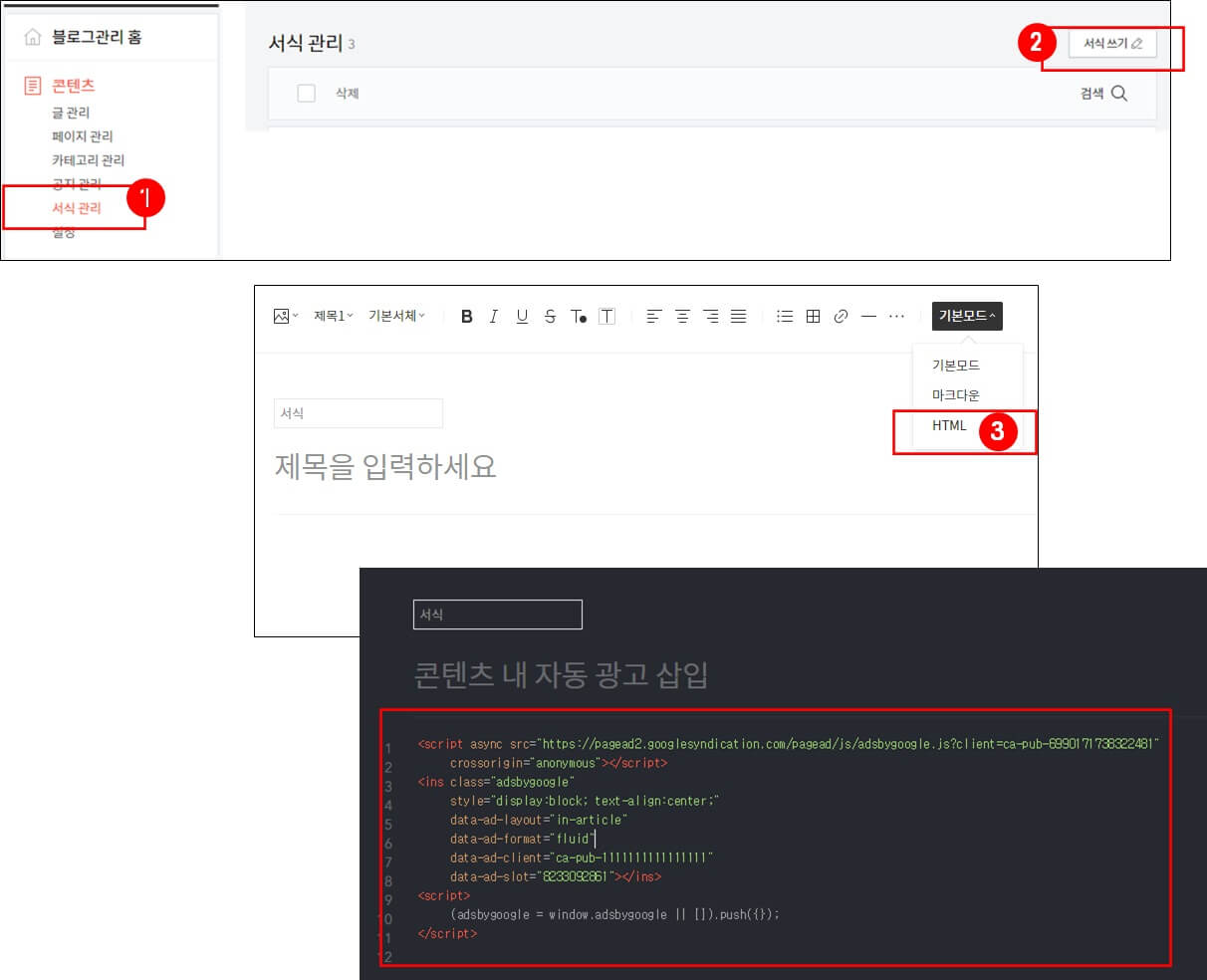1207x980 pixels.
Task: Click the adsbygoogle push code line
Action: [614, 914]
